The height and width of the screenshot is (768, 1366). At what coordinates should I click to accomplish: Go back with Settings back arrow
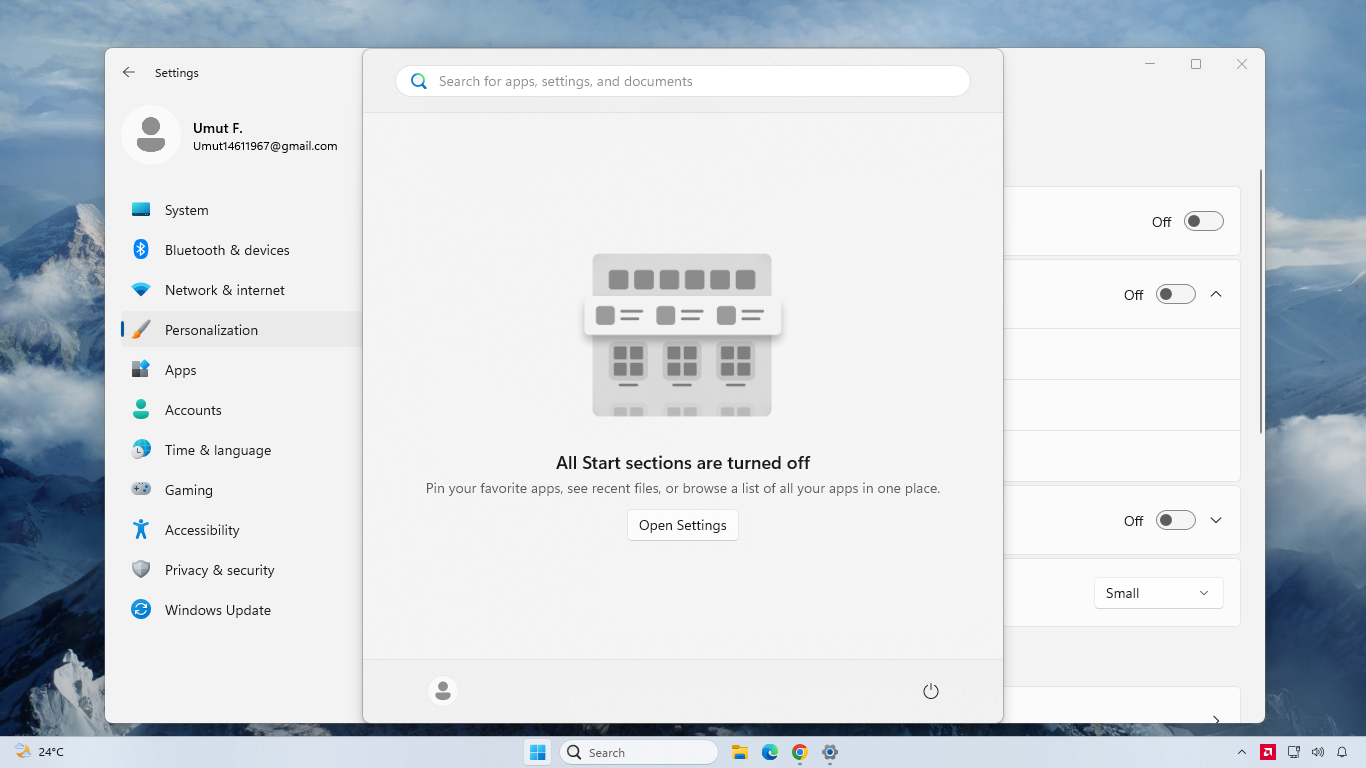[x=128, y=73]
